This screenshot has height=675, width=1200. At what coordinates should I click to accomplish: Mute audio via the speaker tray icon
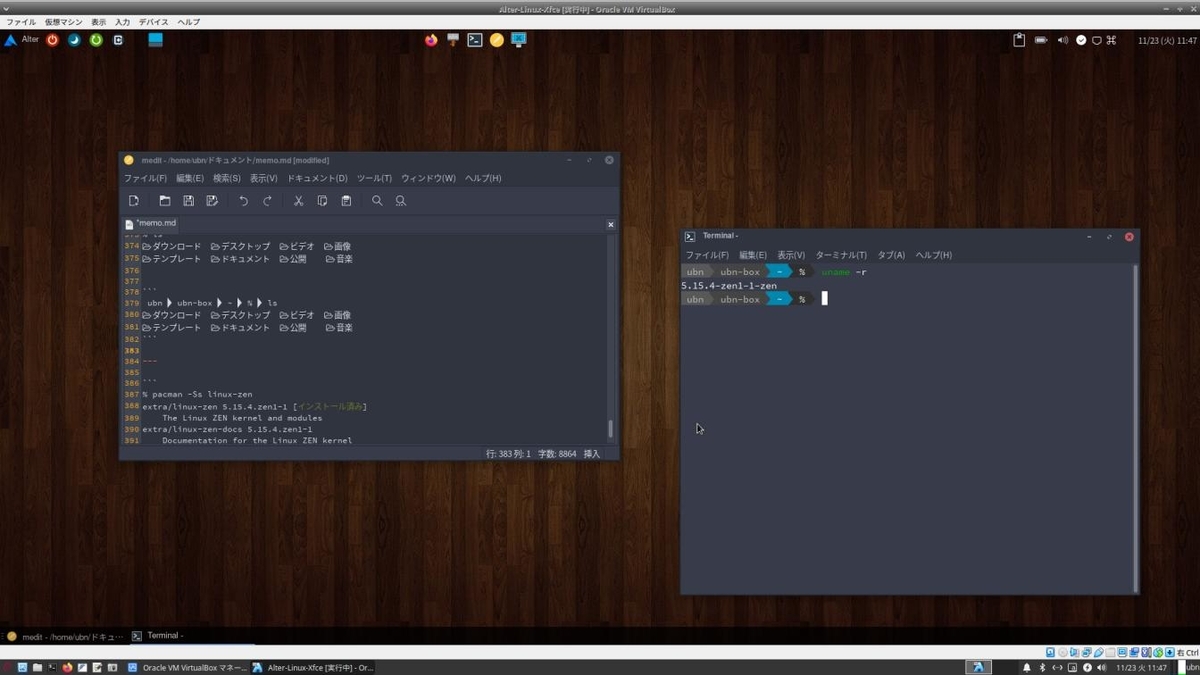coord(1063,41)
